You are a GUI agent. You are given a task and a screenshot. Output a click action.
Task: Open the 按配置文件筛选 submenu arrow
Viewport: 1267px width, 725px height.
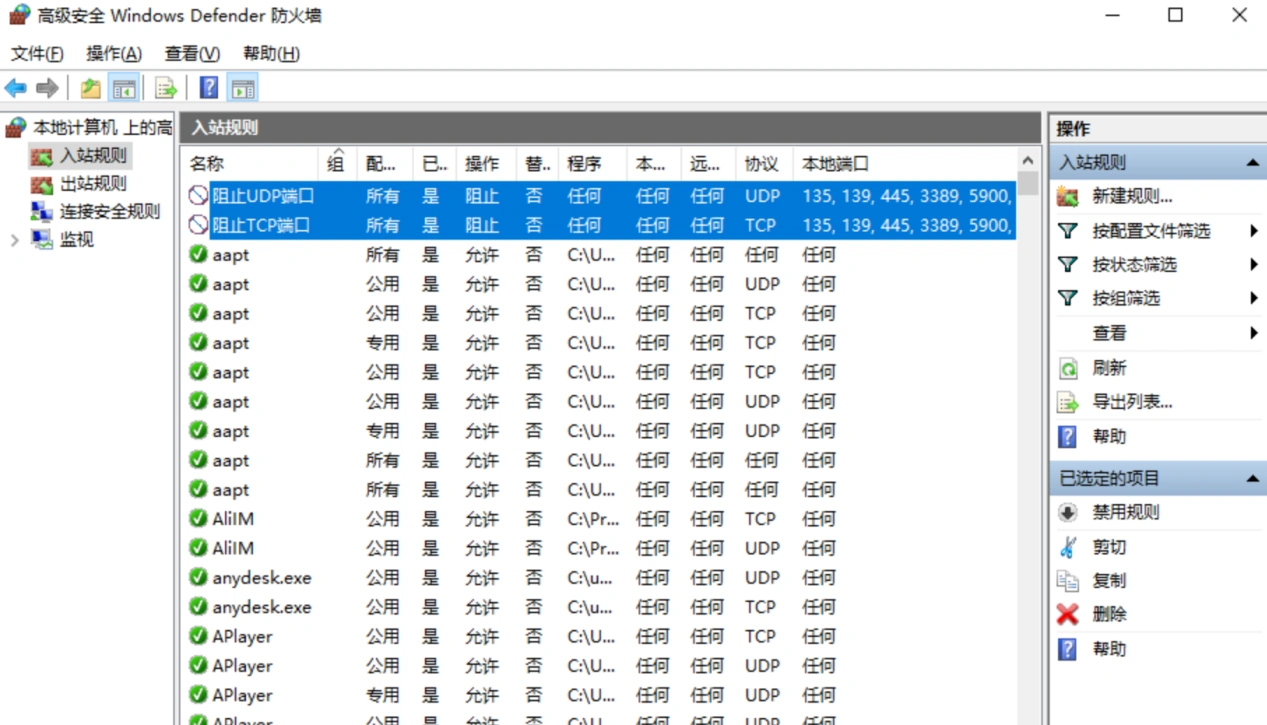point(1254,231)
